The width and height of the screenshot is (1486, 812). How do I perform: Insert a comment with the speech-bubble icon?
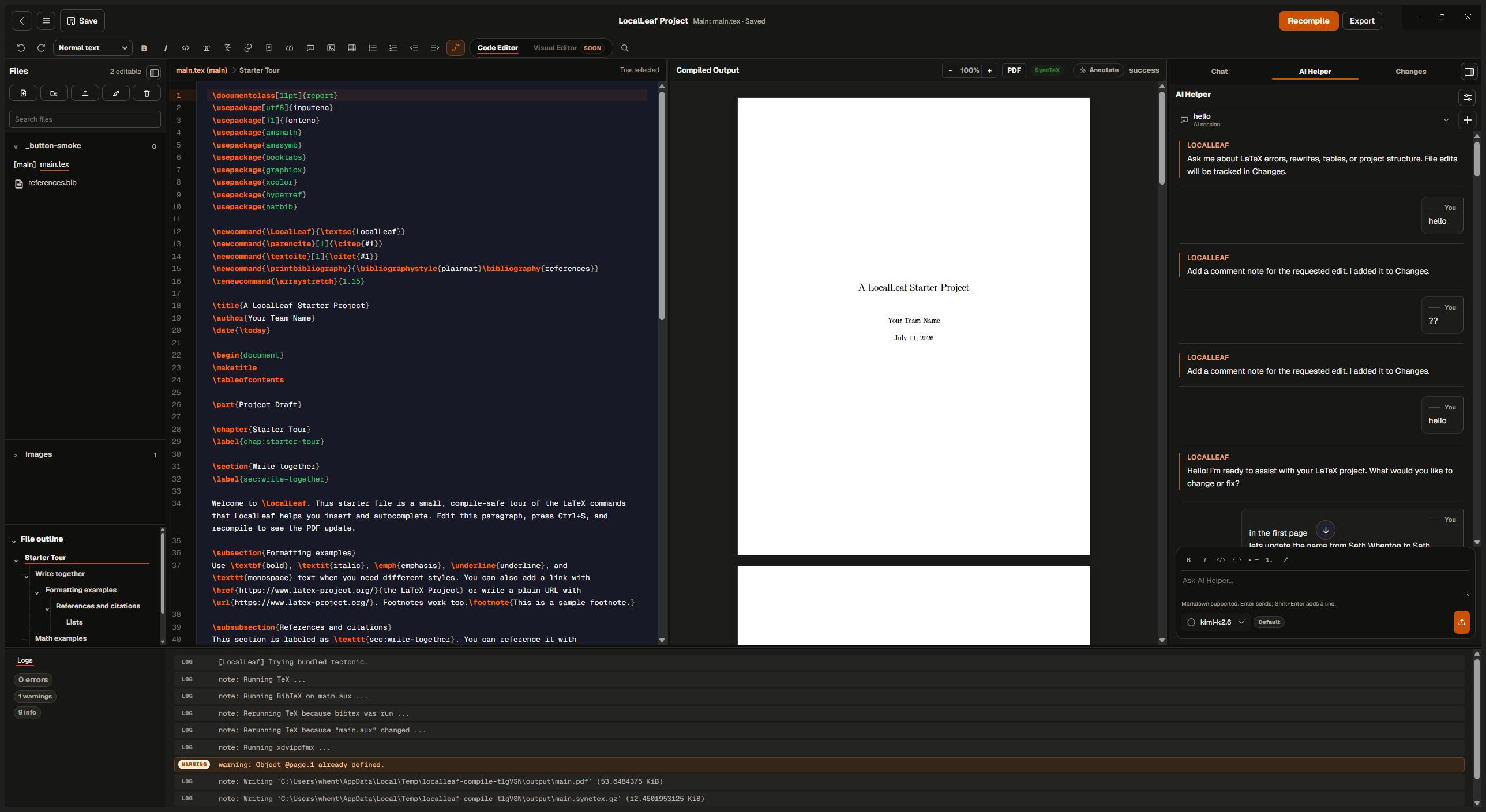(x=310, y=48)
